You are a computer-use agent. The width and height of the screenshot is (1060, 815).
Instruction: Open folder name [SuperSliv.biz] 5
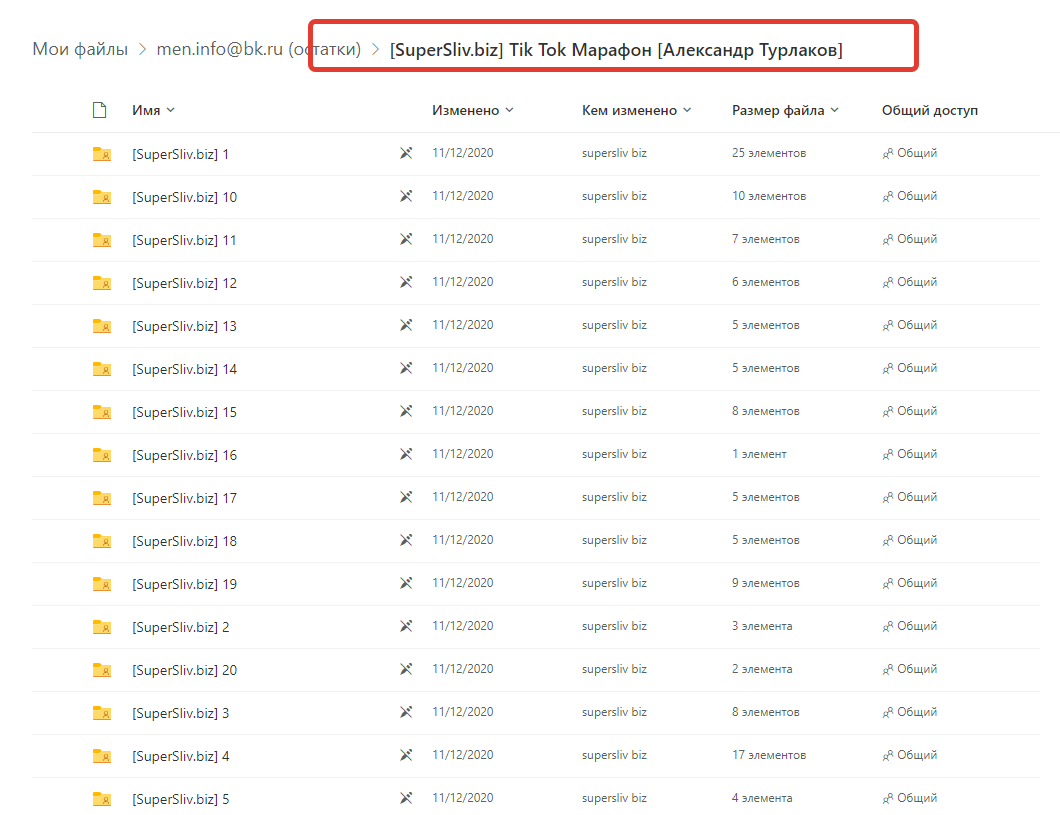180,799
